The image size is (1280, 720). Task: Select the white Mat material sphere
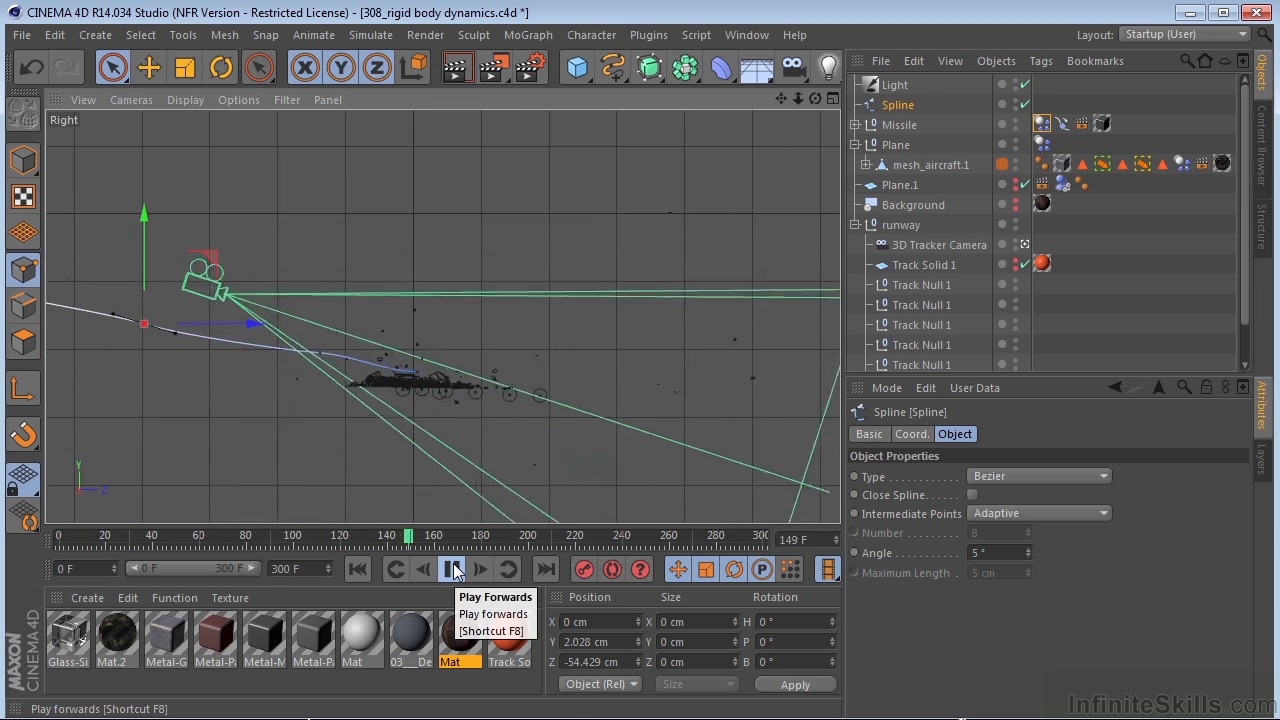[360, 640]
